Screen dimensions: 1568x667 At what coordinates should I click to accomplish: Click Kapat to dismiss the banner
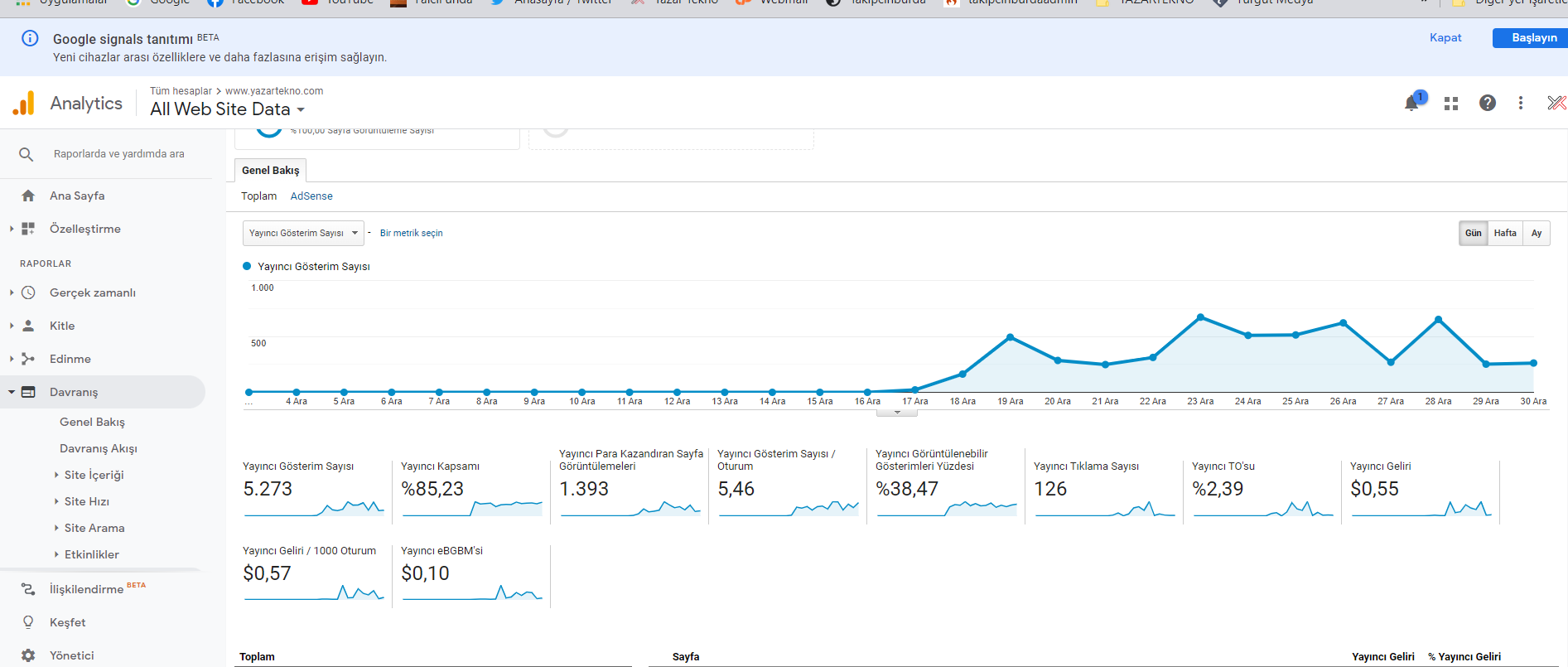[x=1445, y=38]
